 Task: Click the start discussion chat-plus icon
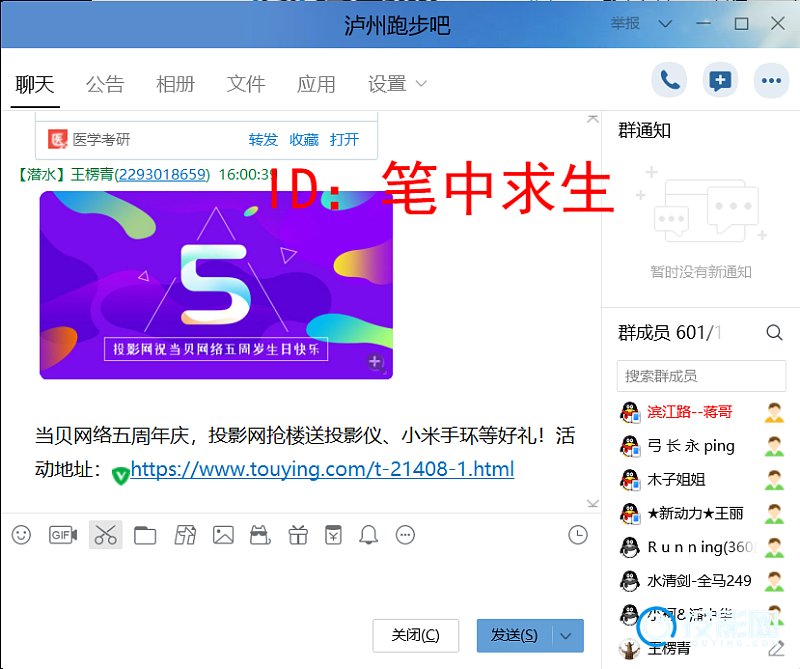[720, 80]
